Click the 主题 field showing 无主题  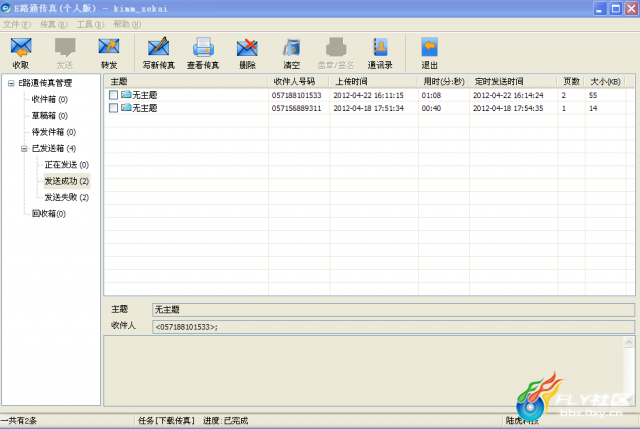(x=393, y=310)
